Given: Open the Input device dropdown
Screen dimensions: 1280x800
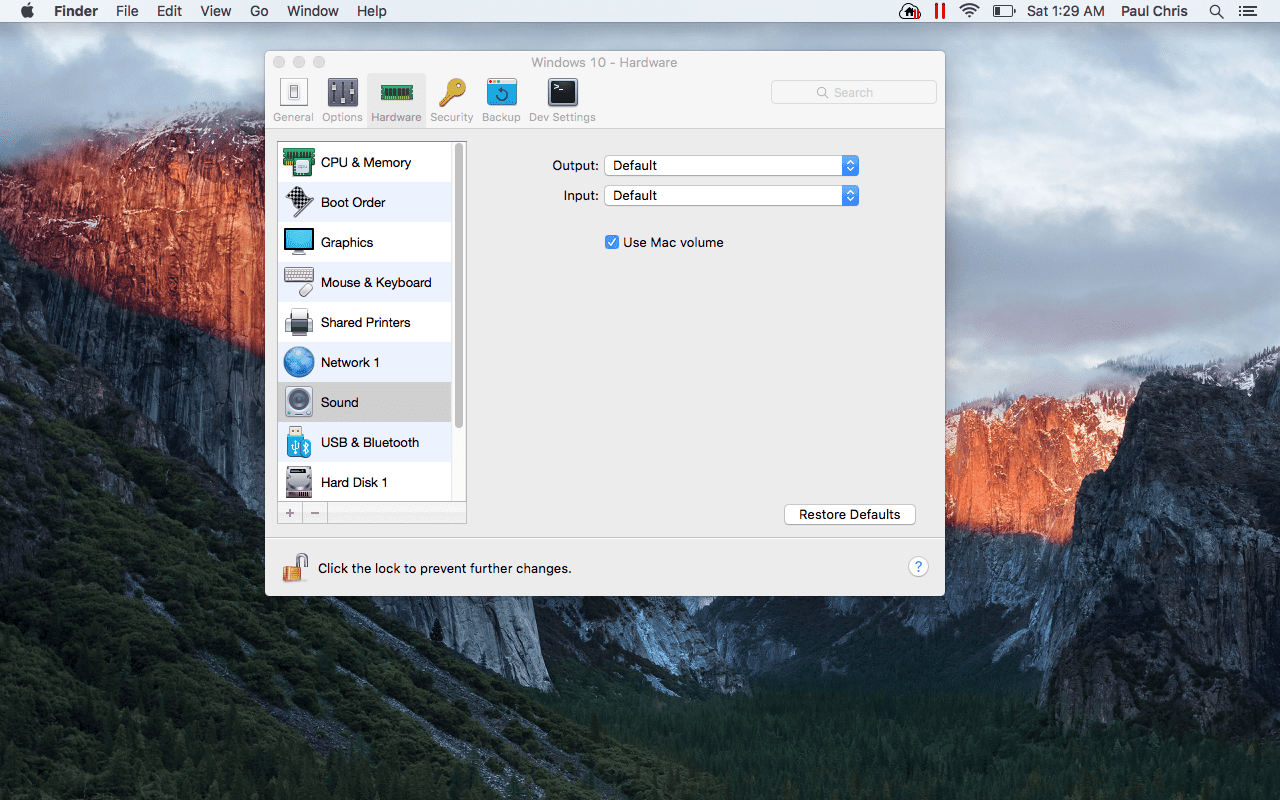Looking at the screenshot, I should tap(731, 195).
